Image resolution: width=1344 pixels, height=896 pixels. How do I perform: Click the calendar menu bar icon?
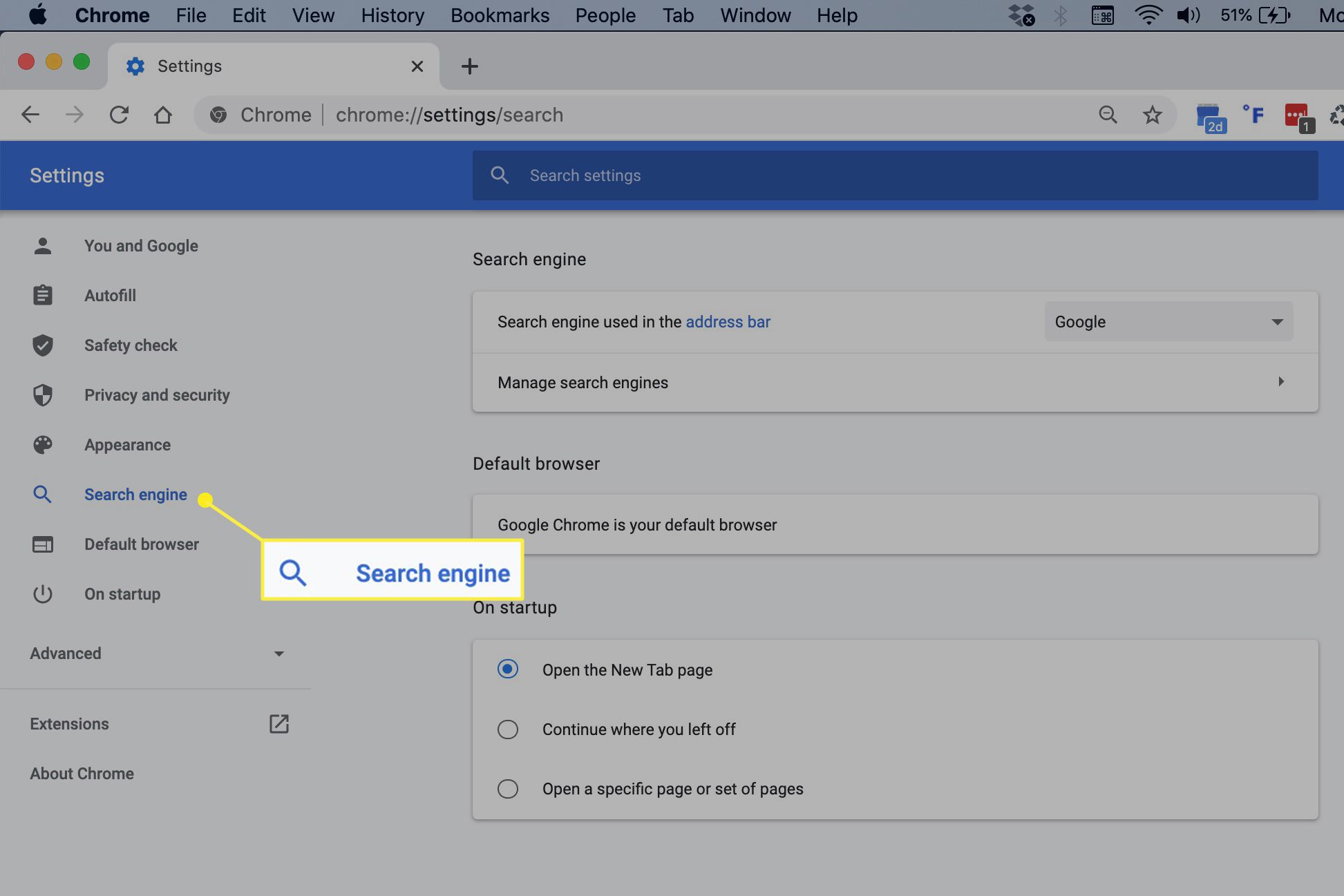pyautogui.click(x=1103, y=15)
